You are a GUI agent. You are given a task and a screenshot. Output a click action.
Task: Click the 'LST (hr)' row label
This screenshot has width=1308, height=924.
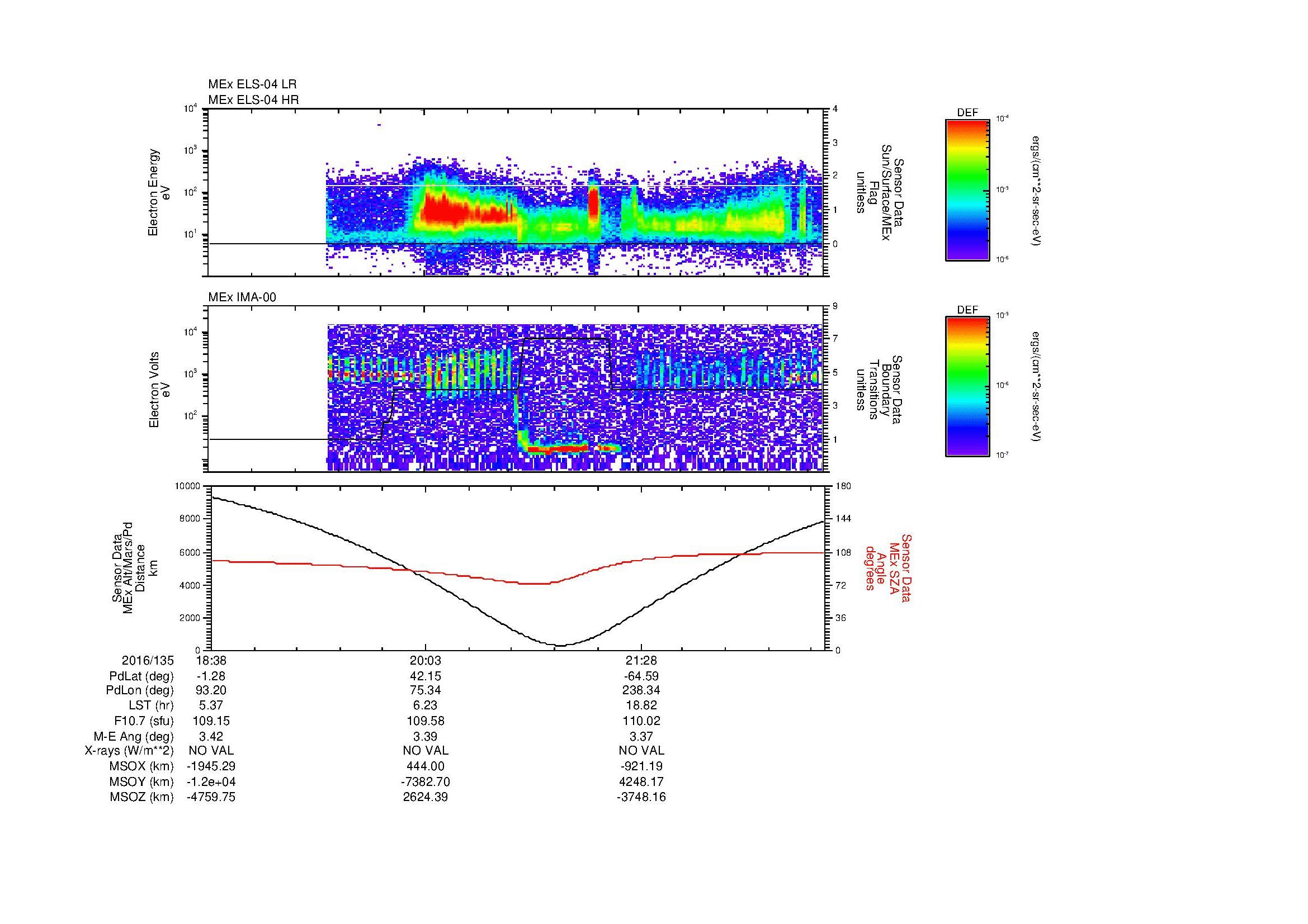(x=151, y=705)
